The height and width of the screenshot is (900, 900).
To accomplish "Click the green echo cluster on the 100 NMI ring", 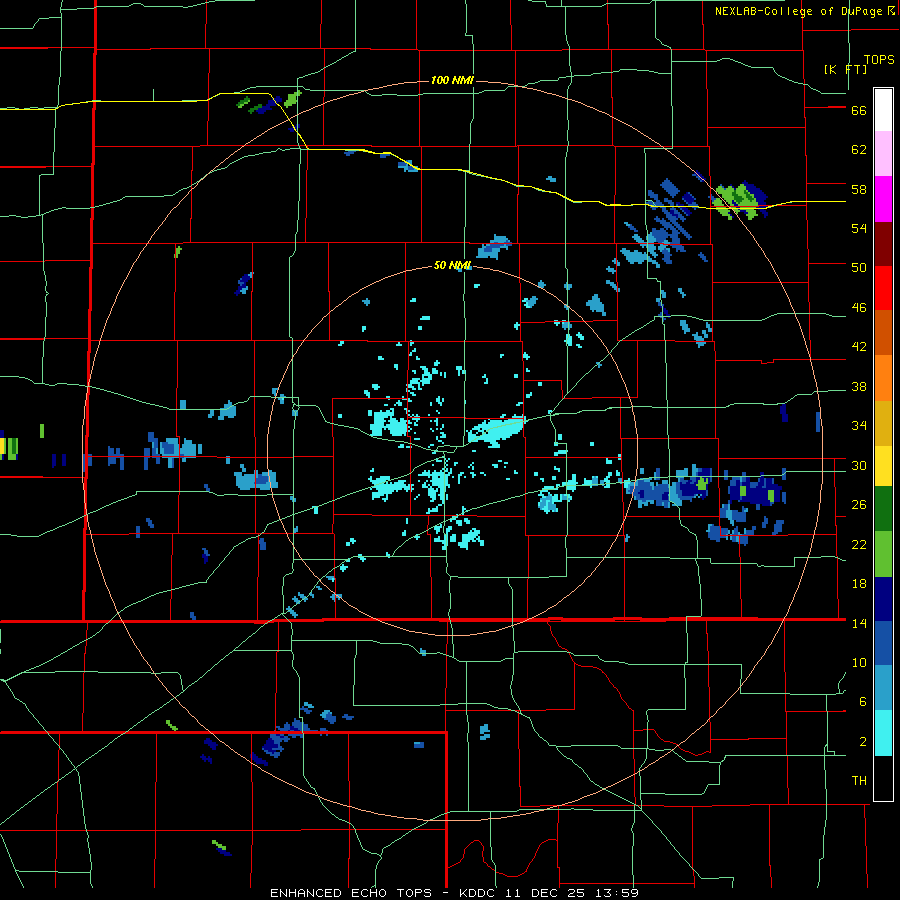I will [739, 200].
